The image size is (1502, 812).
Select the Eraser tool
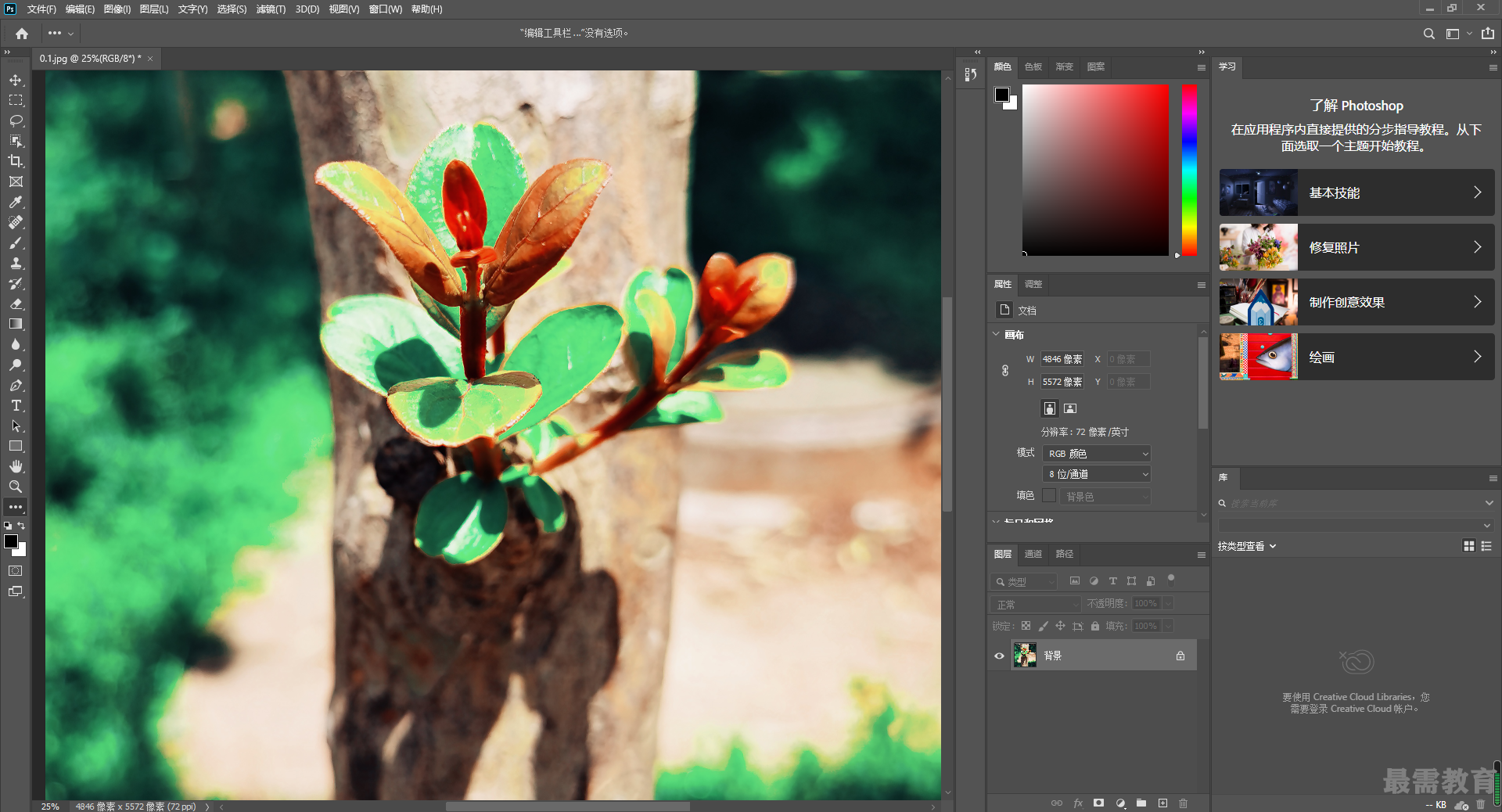16,304
